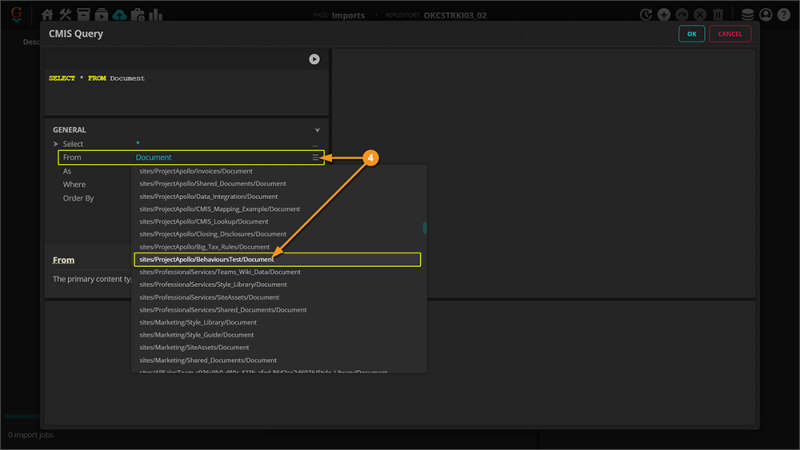Click the refresh history clock icon
The image size is (800, 450).
646,15
